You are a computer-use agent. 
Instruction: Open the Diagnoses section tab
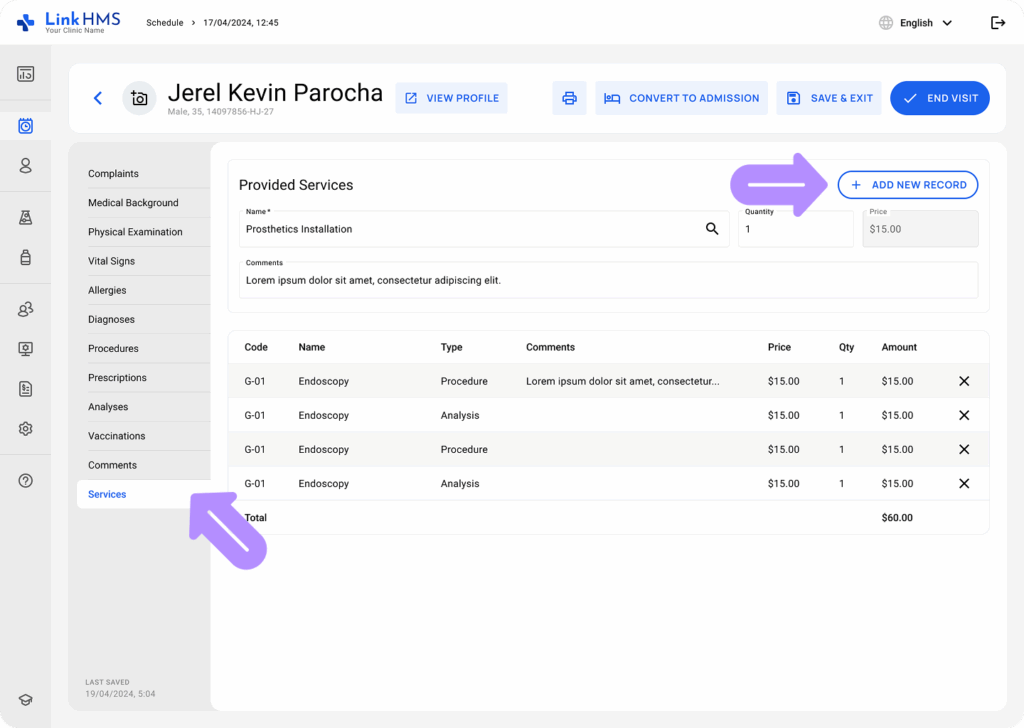tap(111, 320)
